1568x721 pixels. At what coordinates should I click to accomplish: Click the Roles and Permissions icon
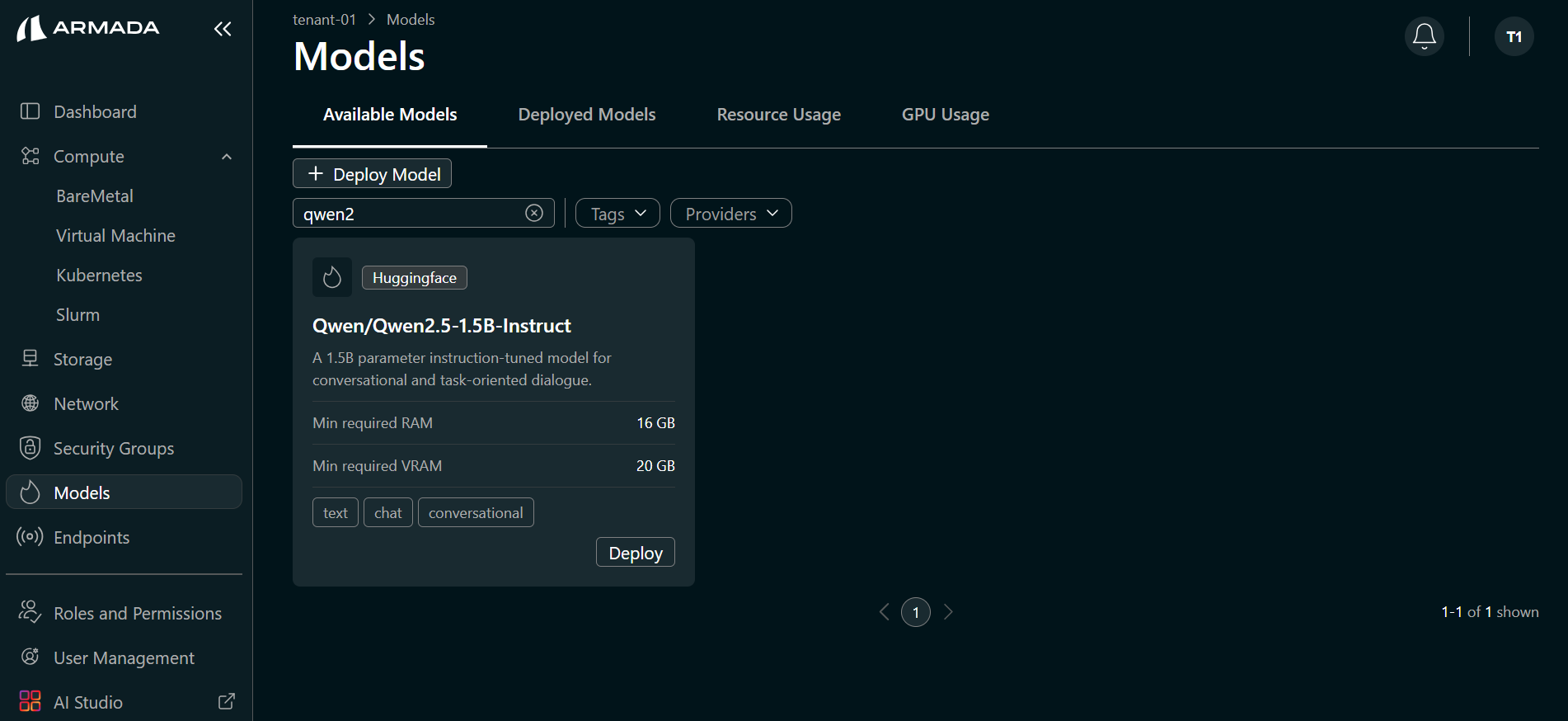tap(31, 612)
